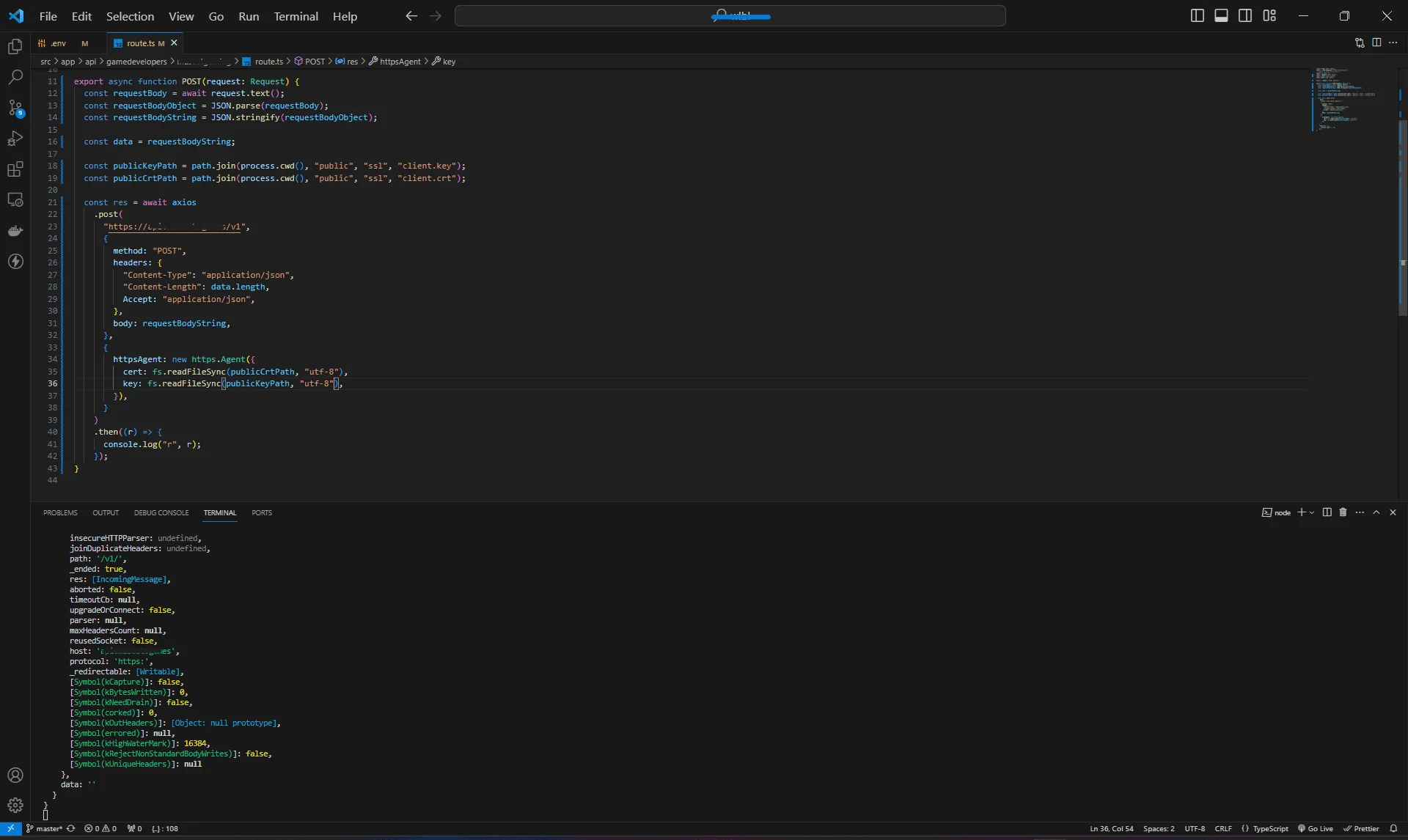Image resolution: width=1408 pixels, height=840 pixels.
Task: Go back with the navigation arrow
Action: tap(411, 16)
